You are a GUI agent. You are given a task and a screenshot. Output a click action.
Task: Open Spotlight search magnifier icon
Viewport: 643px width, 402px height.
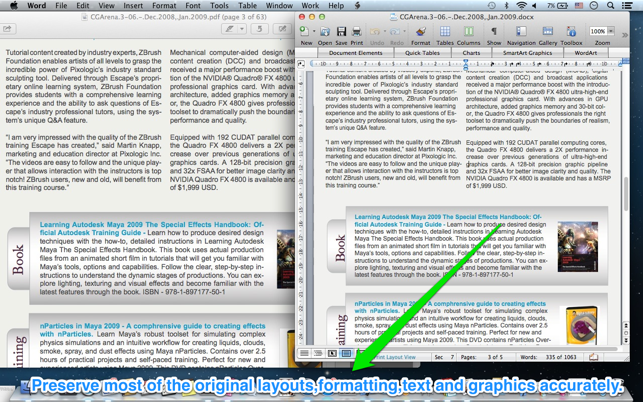(611, 6)
